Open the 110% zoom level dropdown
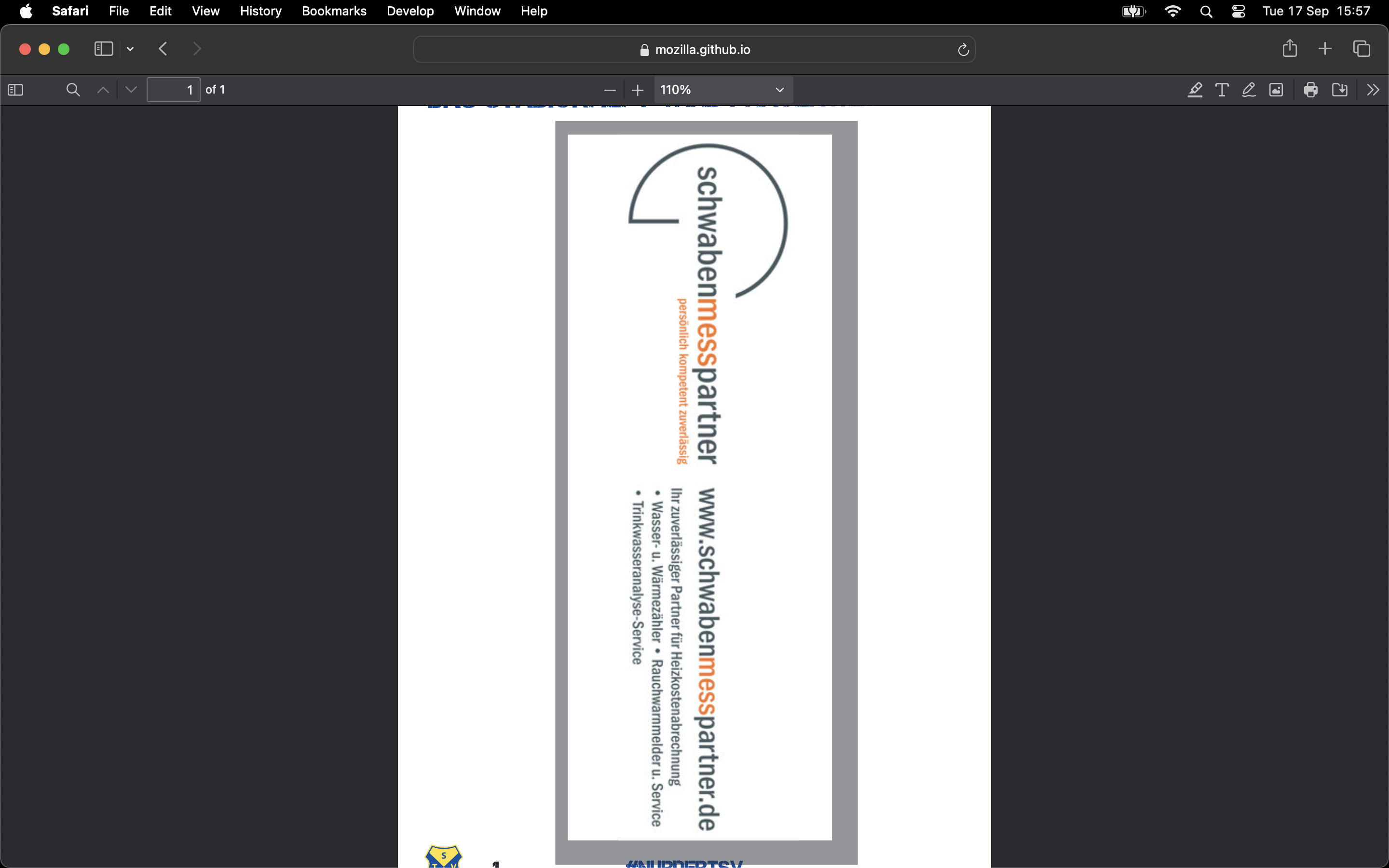 click(723, 90)
